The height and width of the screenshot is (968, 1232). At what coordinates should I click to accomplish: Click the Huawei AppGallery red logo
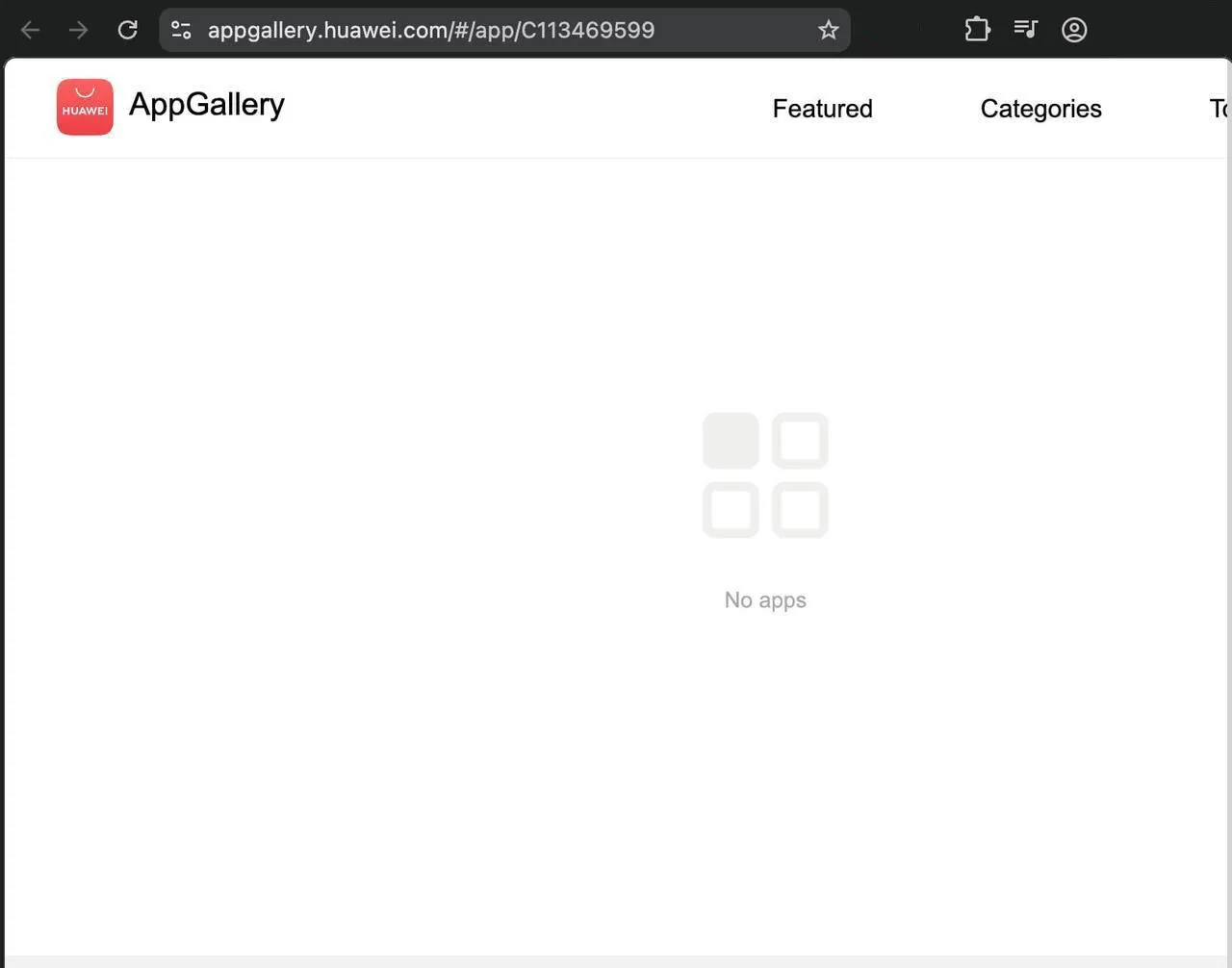(85, 107)
